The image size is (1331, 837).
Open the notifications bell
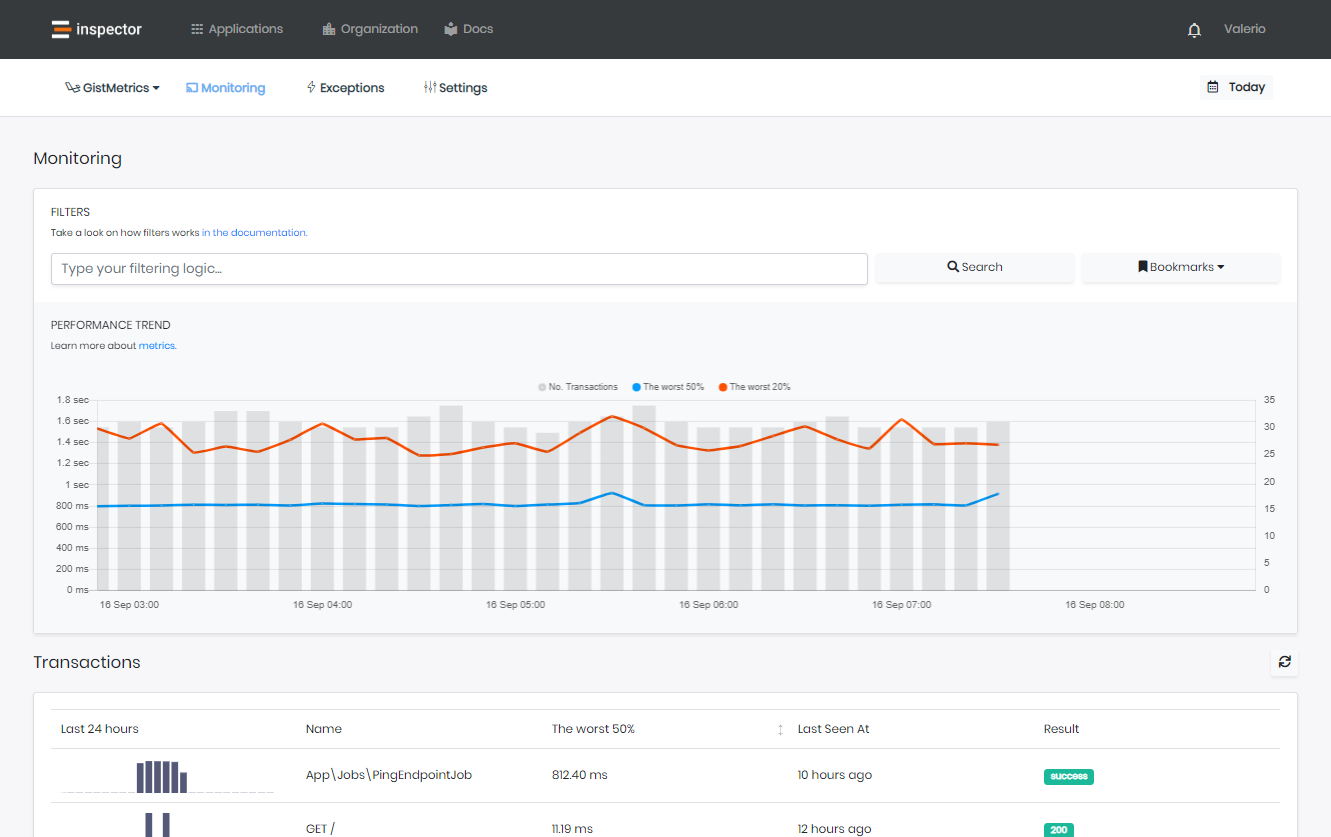tap(1194, 30)
